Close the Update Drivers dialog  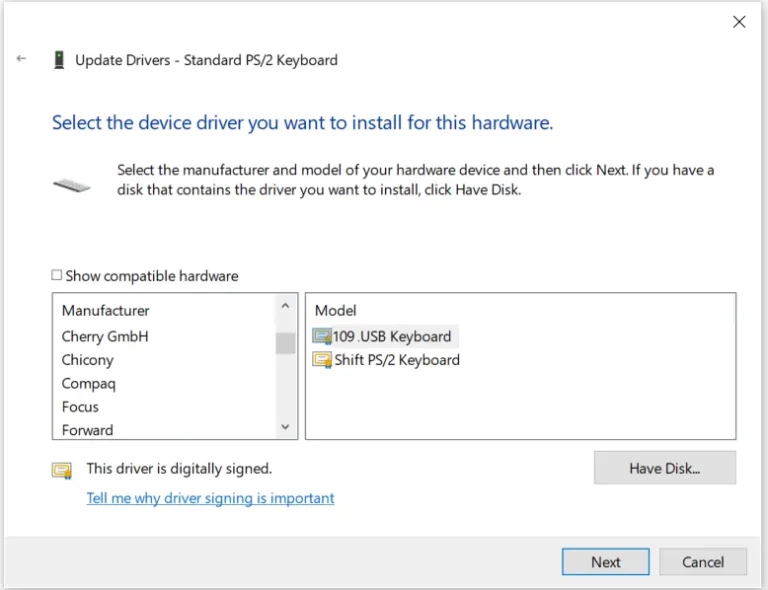tap(739, 22)
